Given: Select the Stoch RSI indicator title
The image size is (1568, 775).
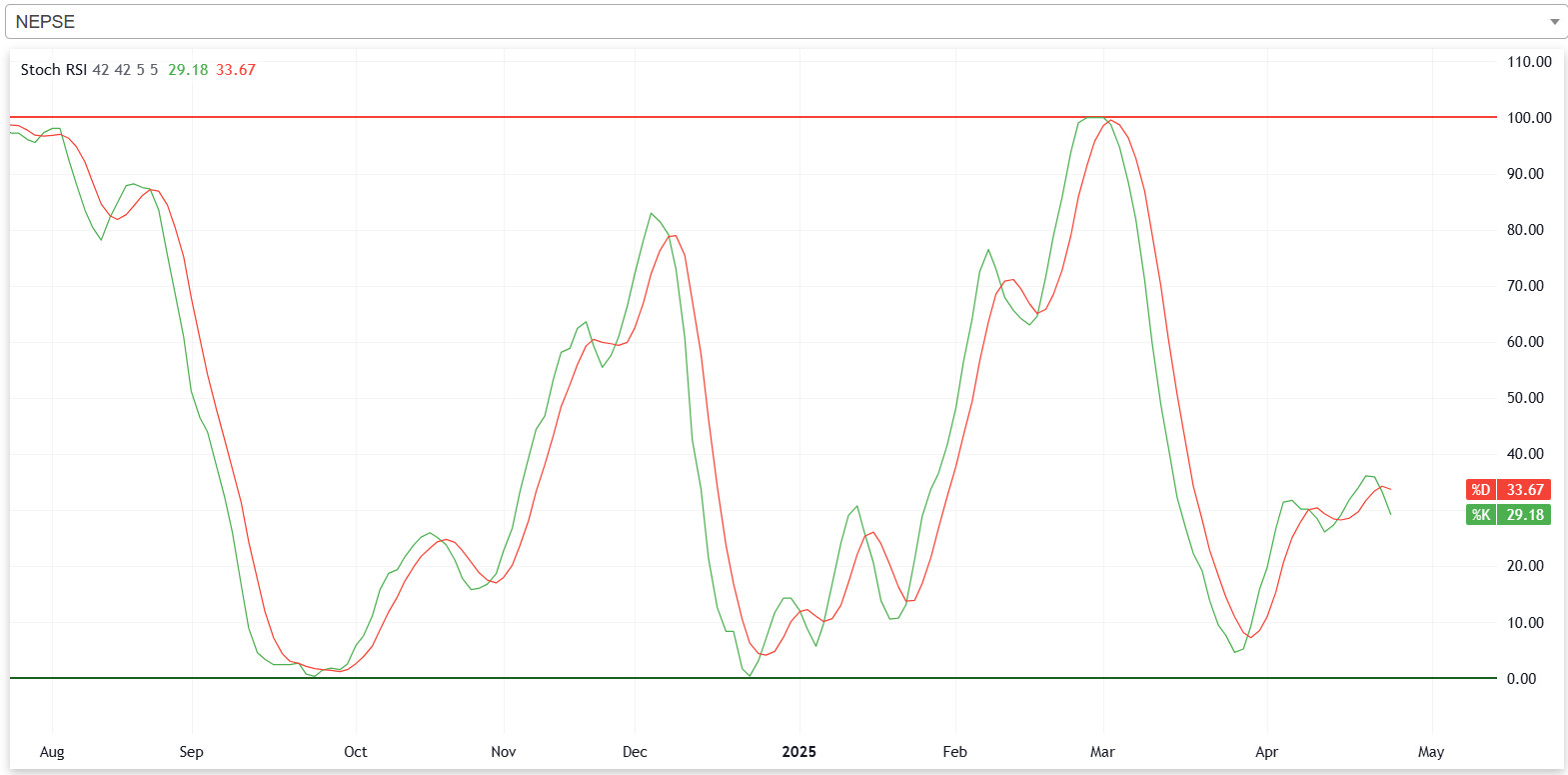Looking at the screenshot, I should pyautogui.click(x=53, y=70).
